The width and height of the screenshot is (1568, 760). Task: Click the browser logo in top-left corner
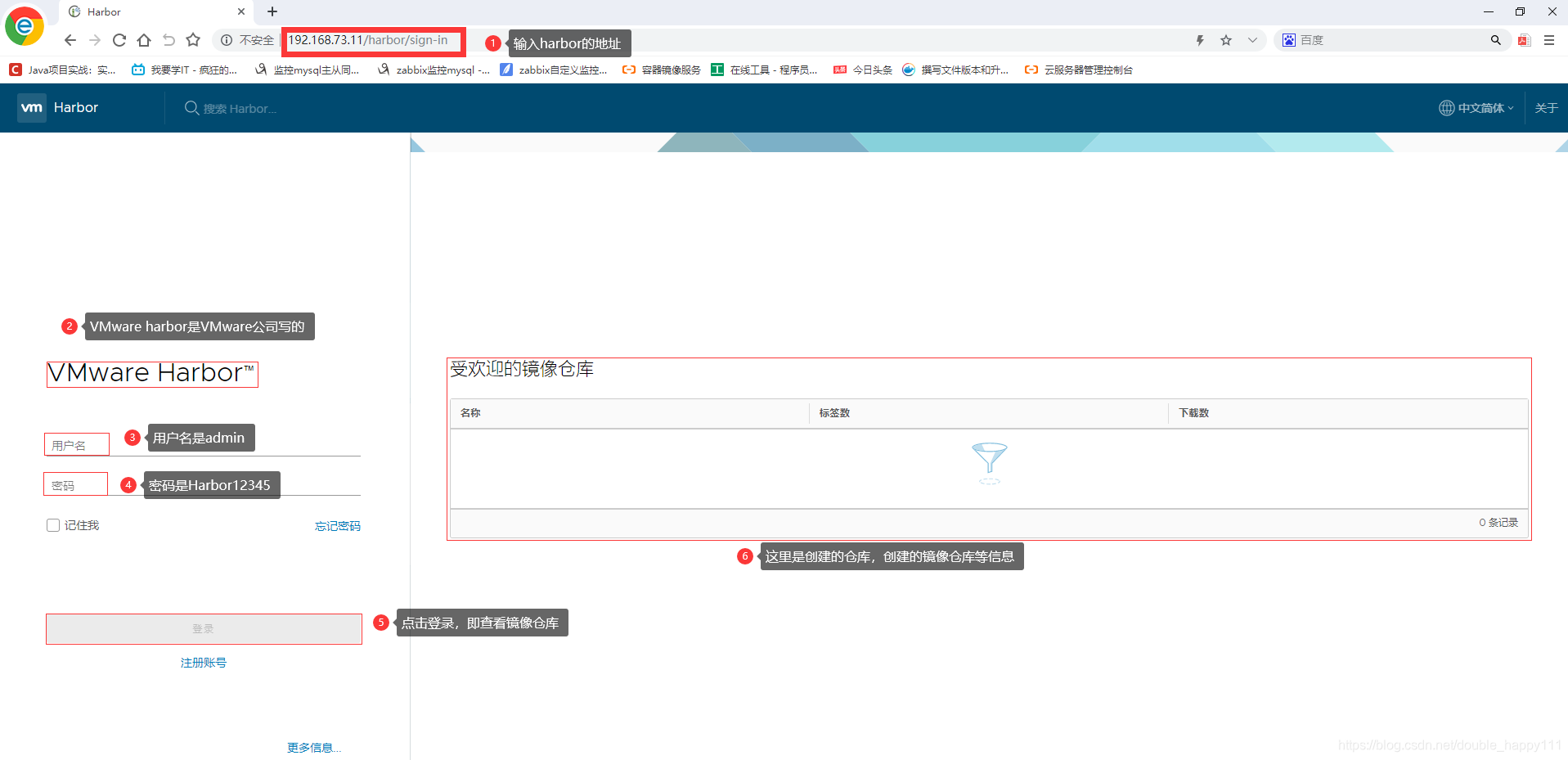coord(25,26)
